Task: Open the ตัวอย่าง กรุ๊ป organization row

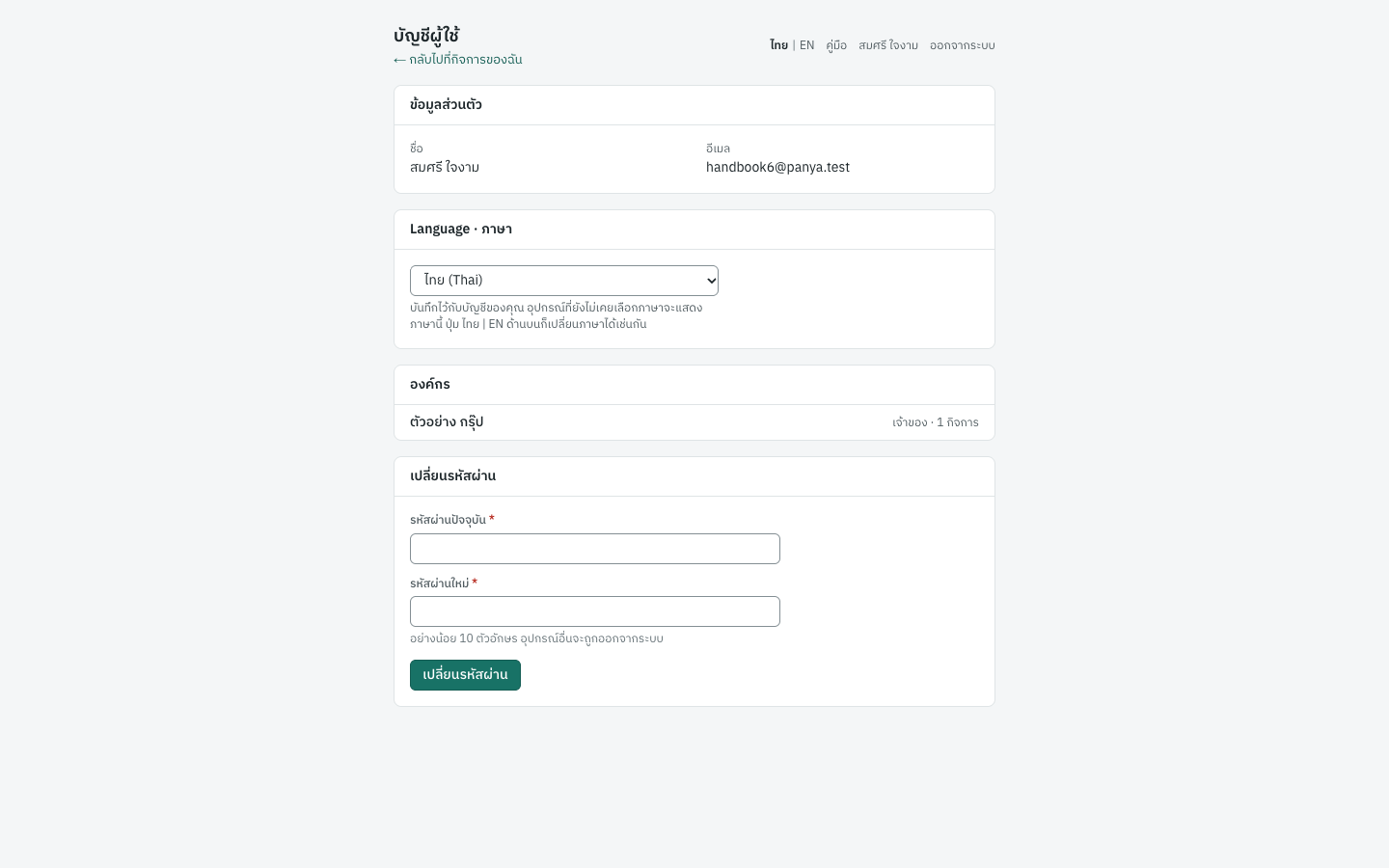Action: [694, 422]
